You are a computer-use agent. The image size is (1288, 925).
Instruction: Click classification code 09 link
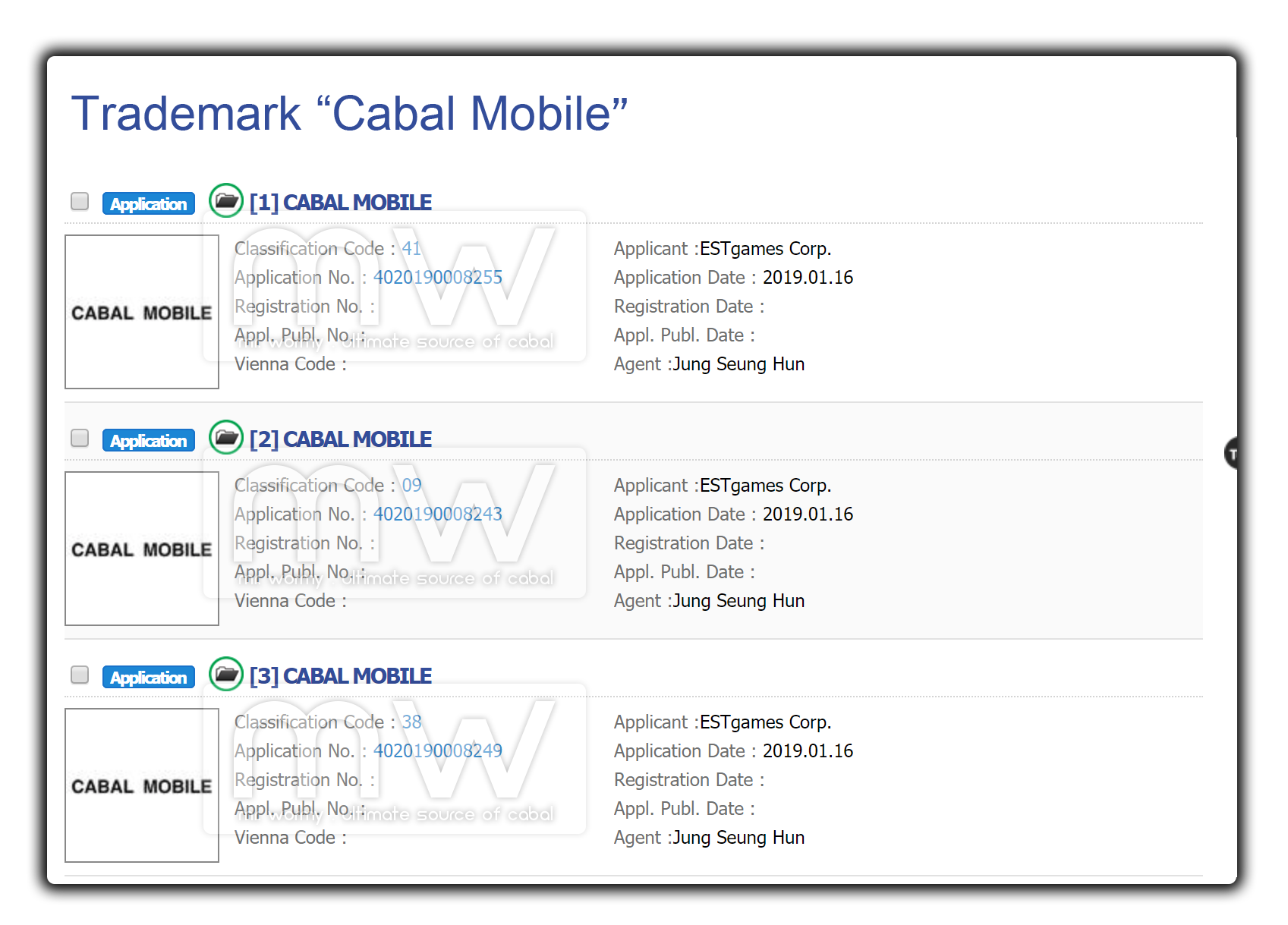411,486
